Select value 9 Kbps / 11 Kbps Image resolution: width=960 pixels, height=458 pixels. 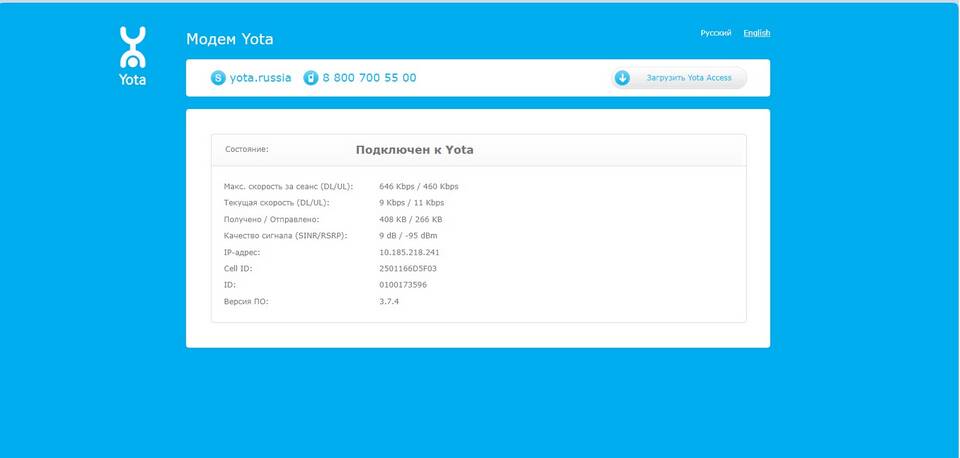[412, 203]
